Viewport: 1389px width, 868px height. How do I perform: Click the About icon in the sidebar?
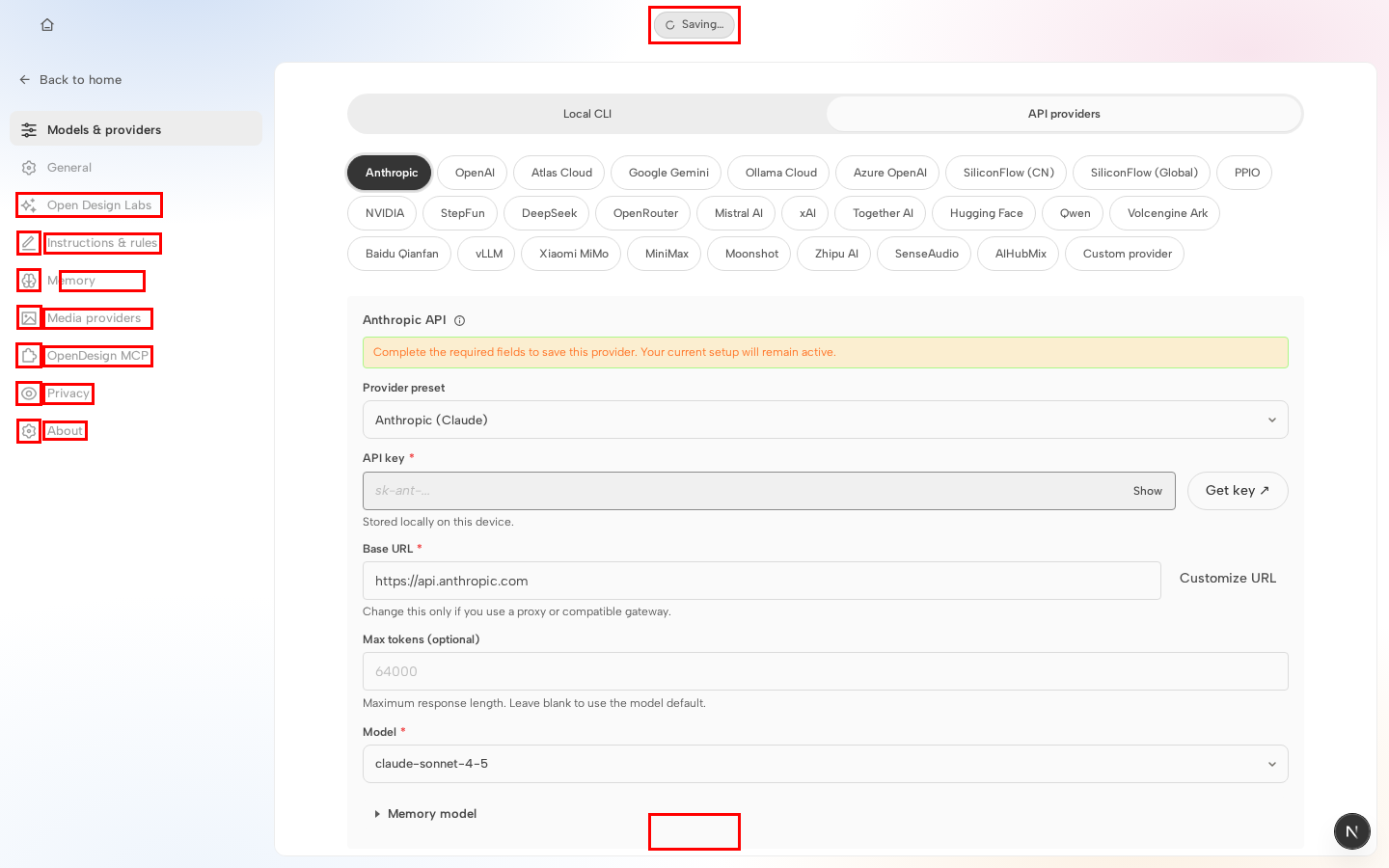coord(29,431)
